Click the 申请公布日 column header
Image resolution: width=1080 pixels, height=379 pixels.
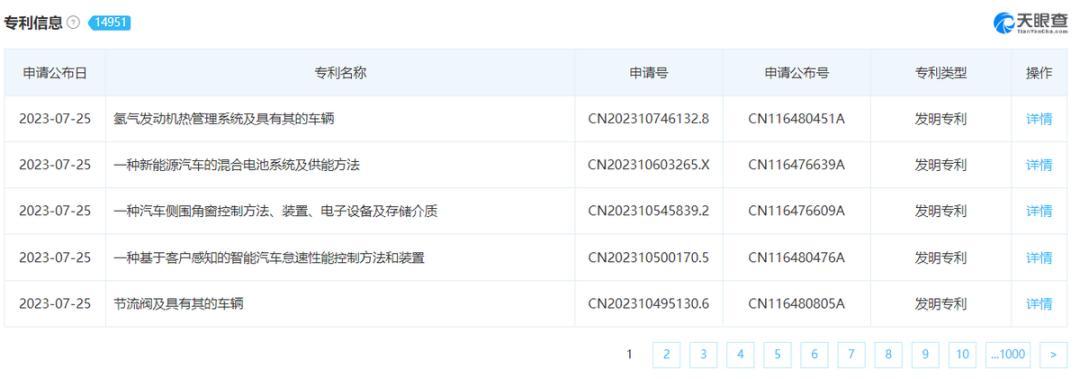(x=55, y=73)
